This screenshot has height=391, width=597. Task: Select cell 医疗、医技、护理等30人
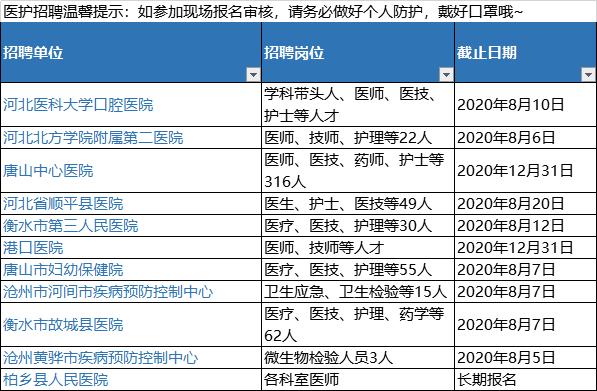(358, 226)
